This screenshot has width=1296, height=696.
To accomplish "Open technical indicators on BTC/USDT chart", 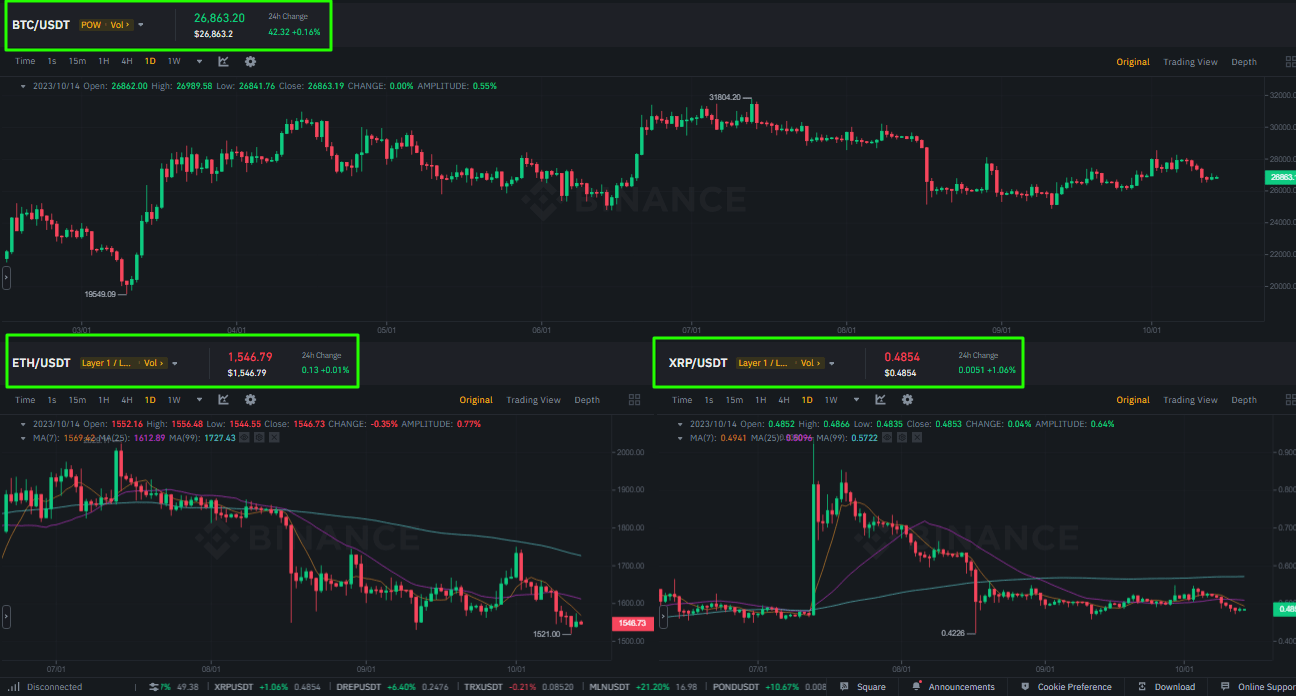I will [224, 61].
